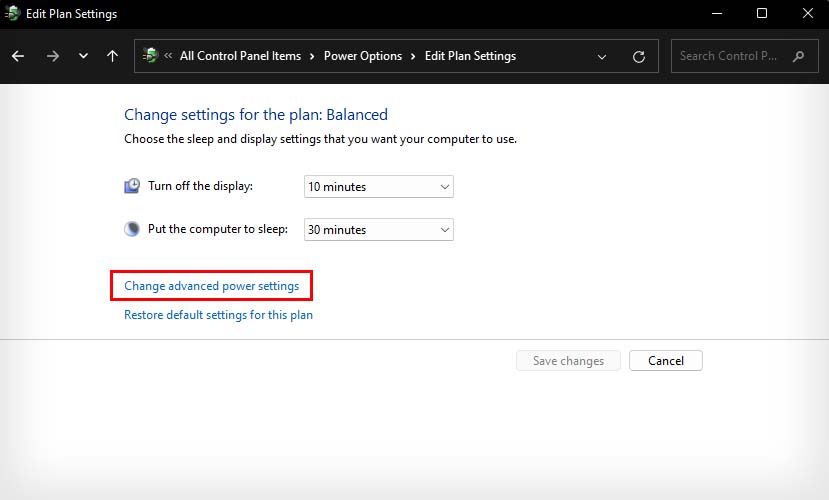Expand chevron after All Control Panel Items

pyautogui.click(x=312, y=57)
